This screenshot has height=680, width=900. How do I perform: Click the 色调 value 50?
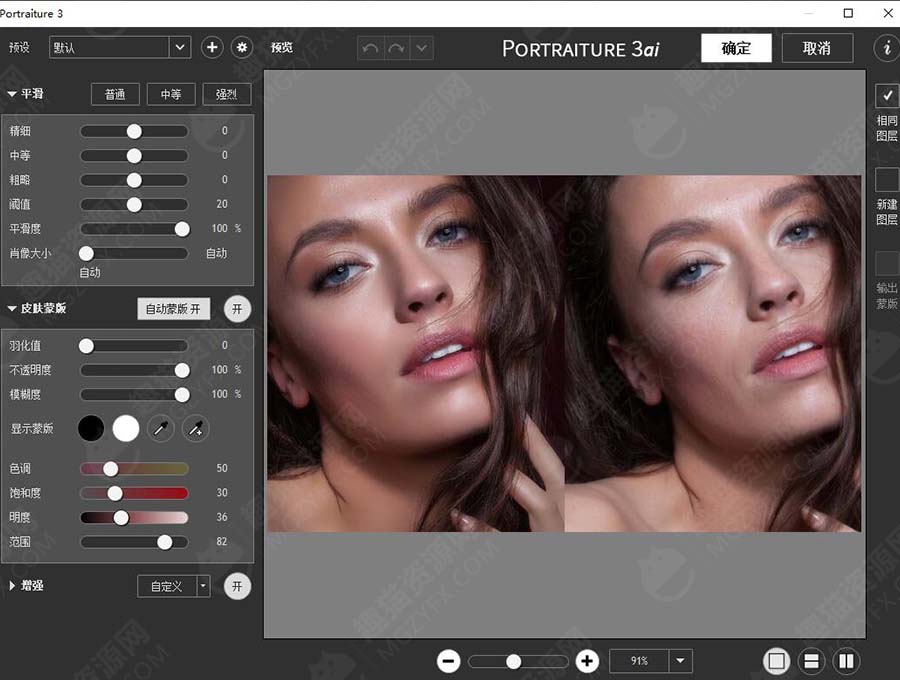click(x=222, y=468)
